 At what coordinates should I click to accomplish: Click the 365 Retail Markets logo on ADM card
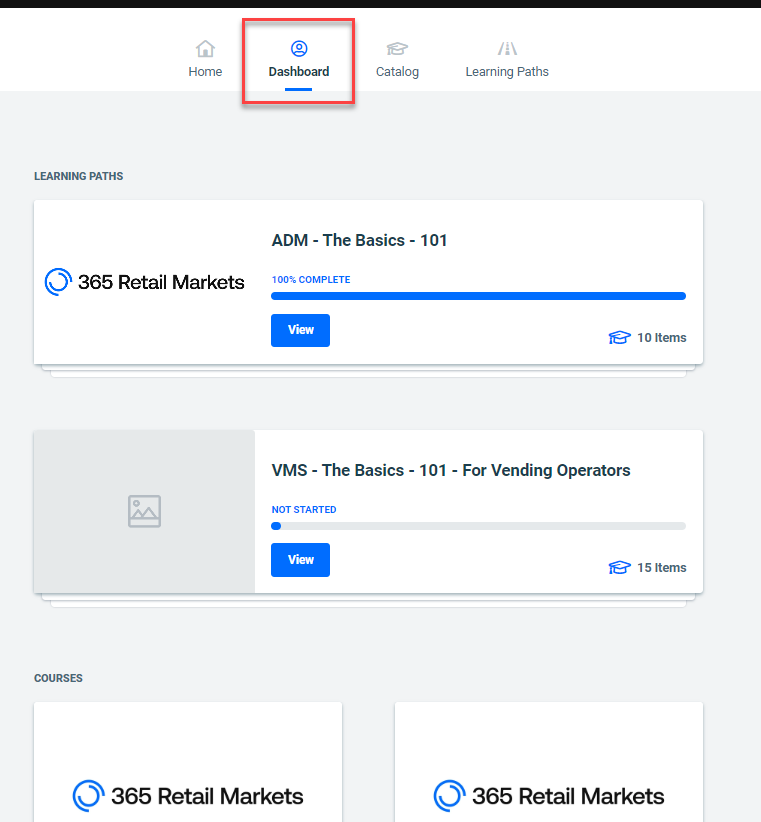click(145, 282)
